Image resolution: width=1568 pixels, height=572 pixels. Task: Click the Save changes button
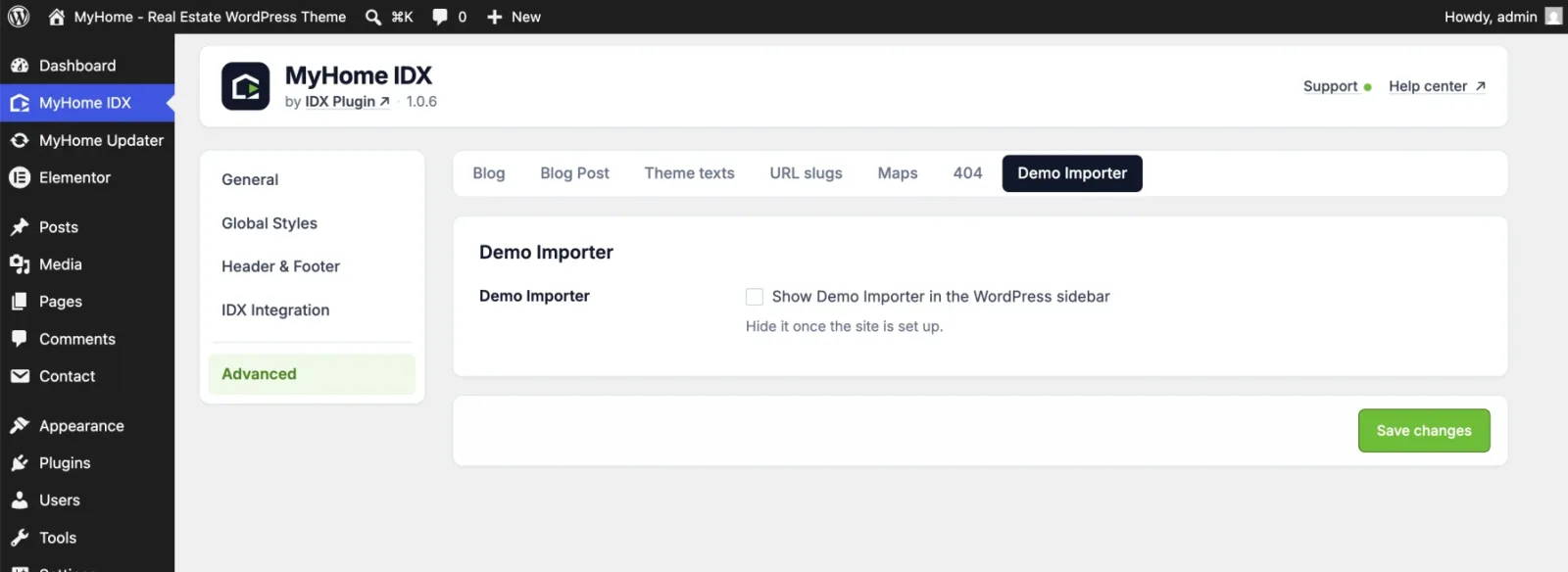point(1424,431)
